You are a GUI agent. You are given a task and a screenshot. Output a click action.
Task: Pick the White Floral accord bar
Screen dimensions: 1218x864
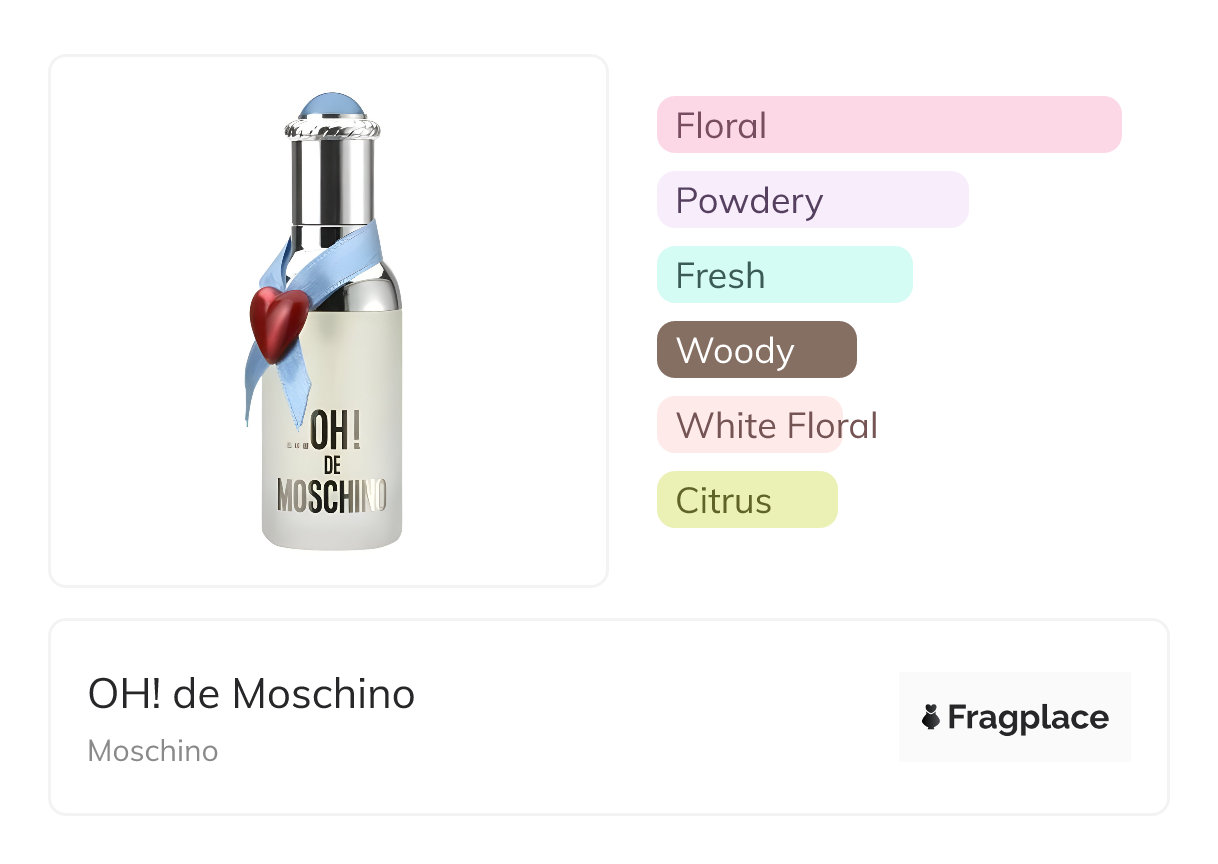point(750,425)
